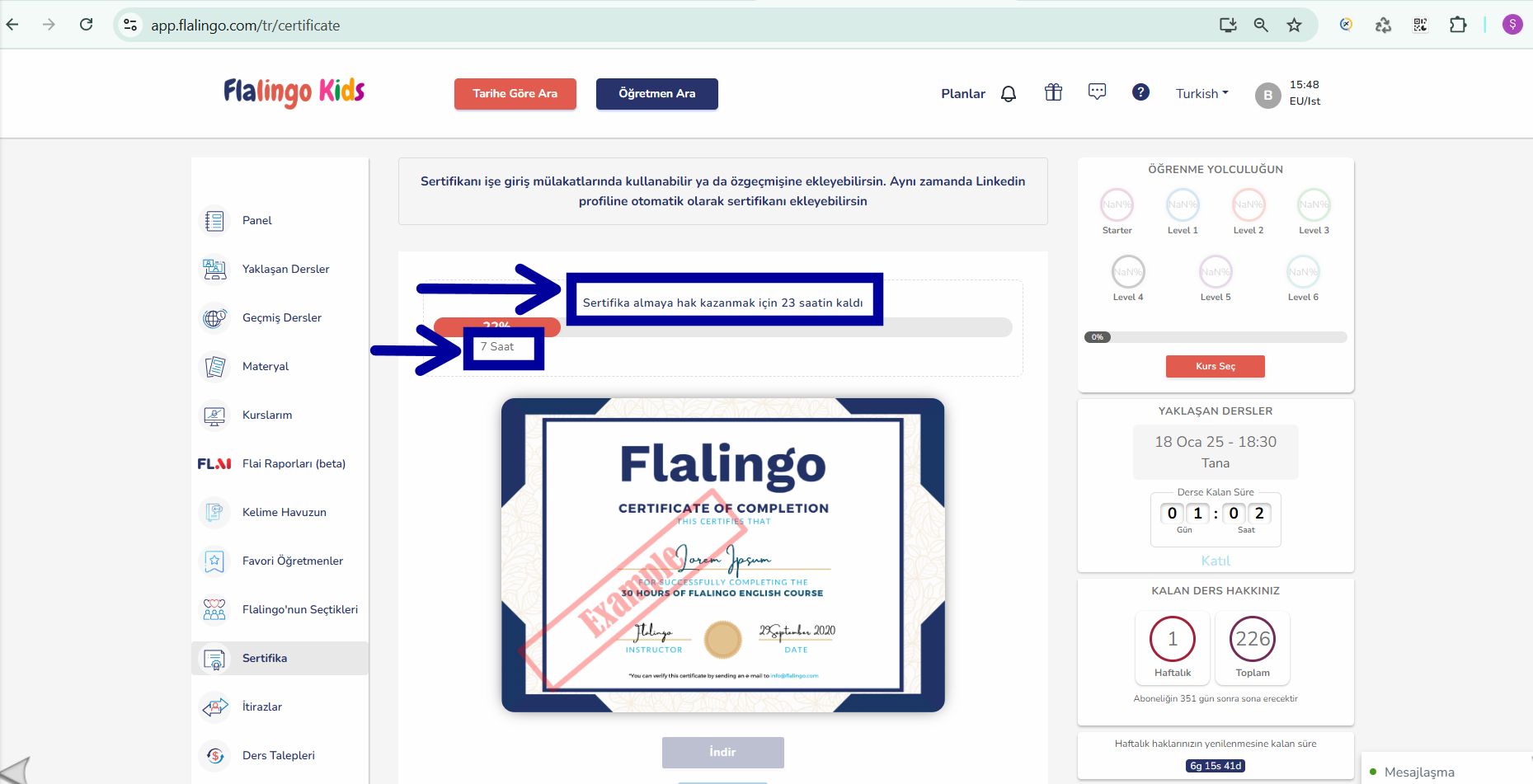
Task: Click the Level 4 progress circle
Action: [1128, 271]
